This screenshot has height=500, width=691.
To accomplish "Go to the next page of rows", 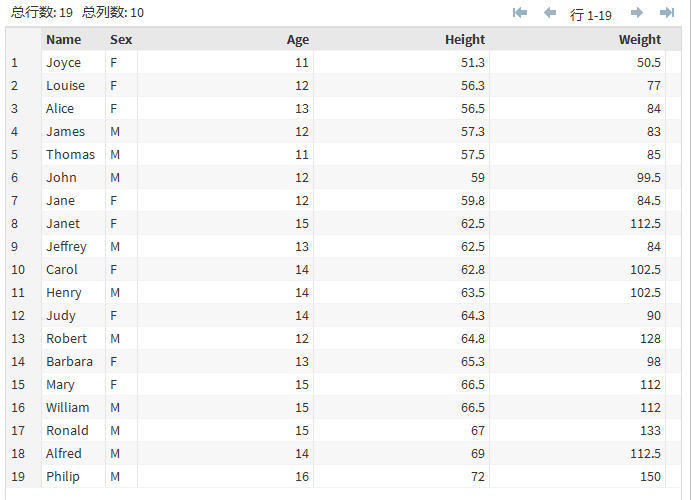I will [637, 13].
